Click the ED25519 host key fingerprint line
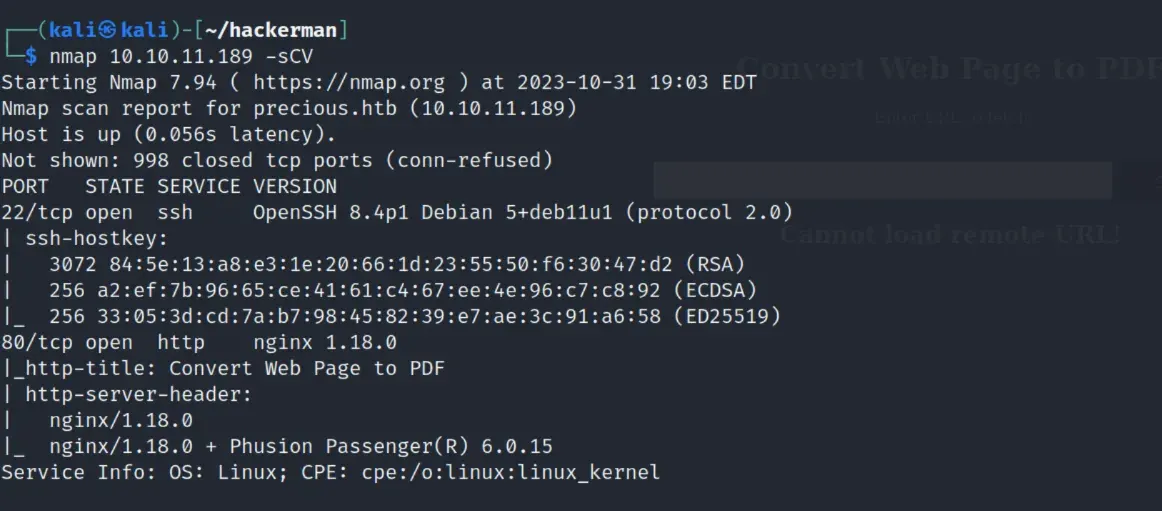This screenshot has width=1162, height=511. click(x=414, y=316)
